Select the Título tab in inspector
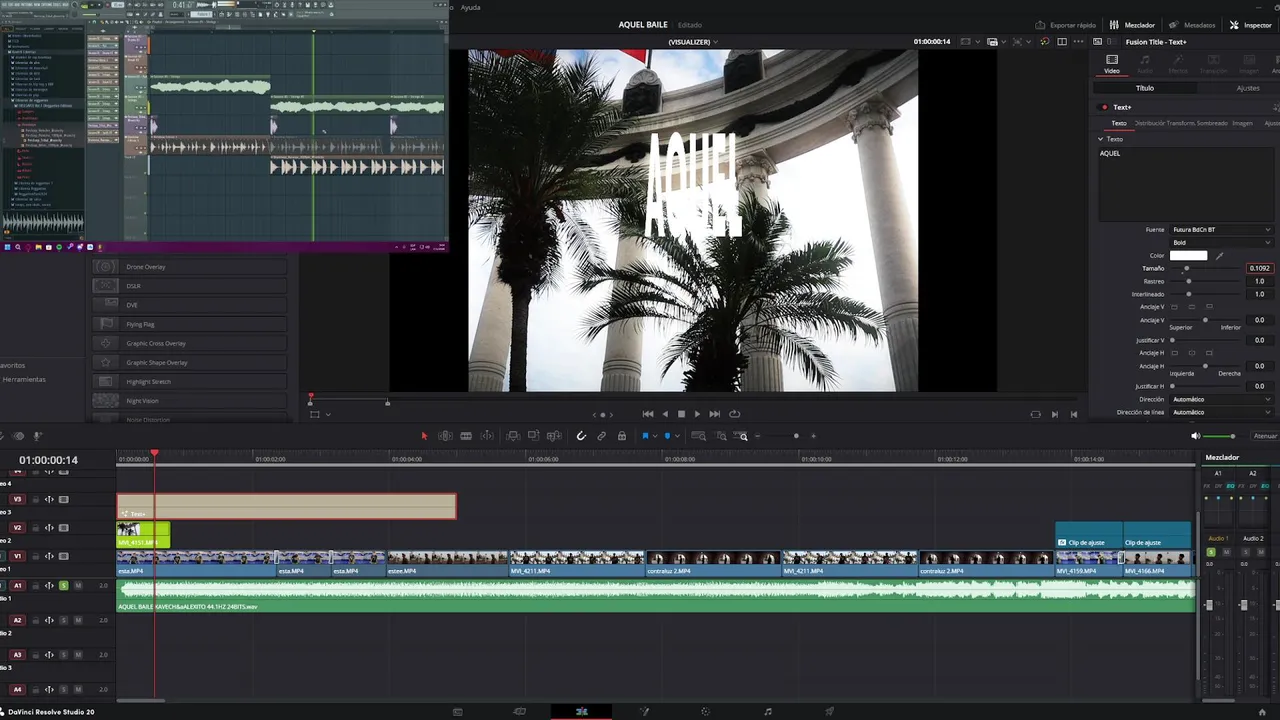The height and width of the screenshot is (720, 1280). coord(1144,88)
